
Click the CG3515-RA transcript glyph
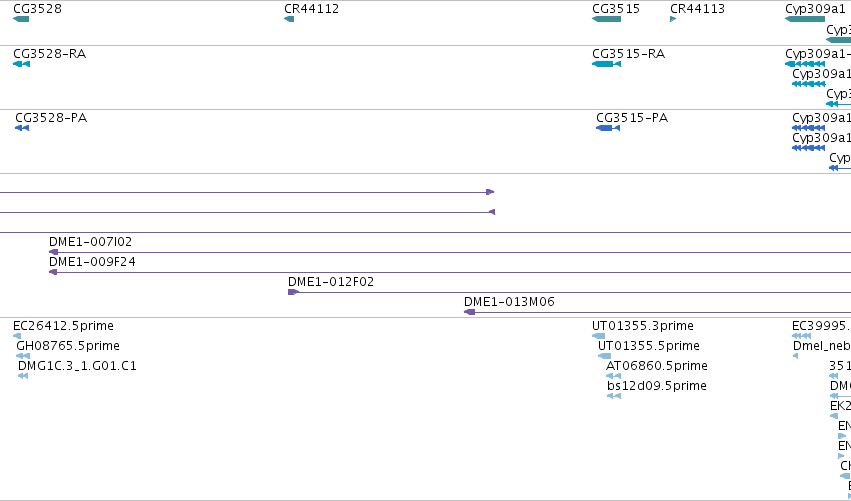click(606, 64)
